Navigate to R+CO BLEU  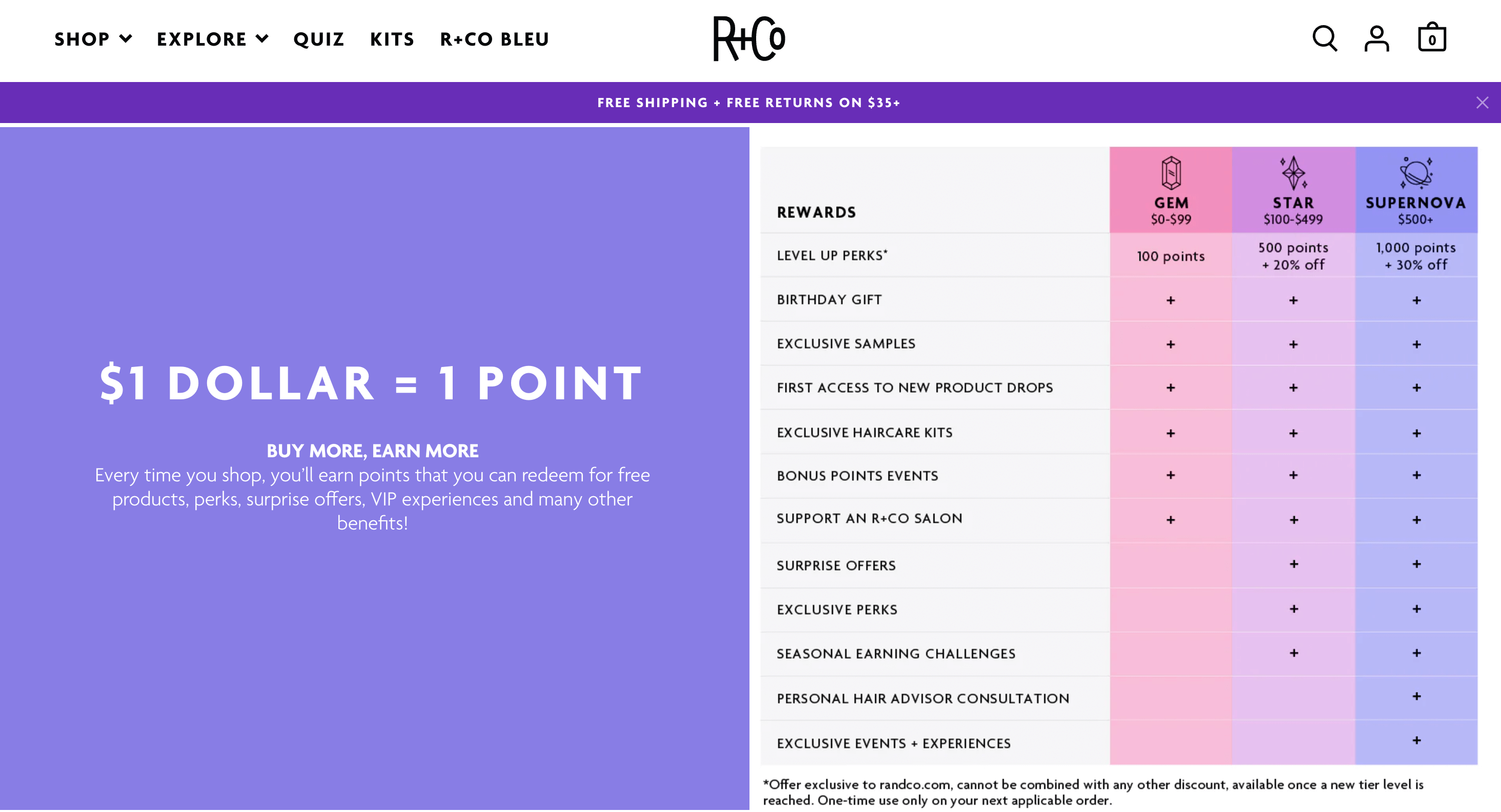coord(494,38)
